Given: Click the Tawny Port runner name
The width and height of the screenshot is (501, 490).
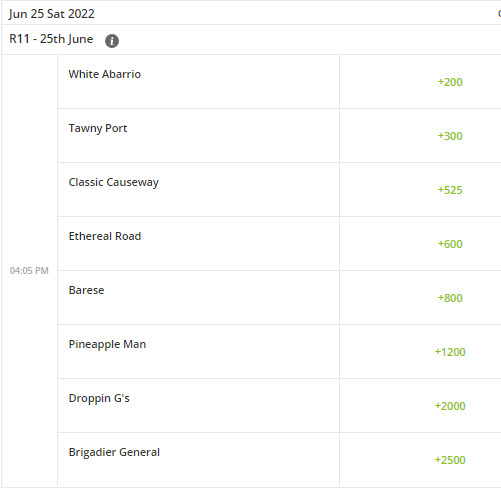Looking at the screenshot, I should pyautogui.click(x=98, y=128).
